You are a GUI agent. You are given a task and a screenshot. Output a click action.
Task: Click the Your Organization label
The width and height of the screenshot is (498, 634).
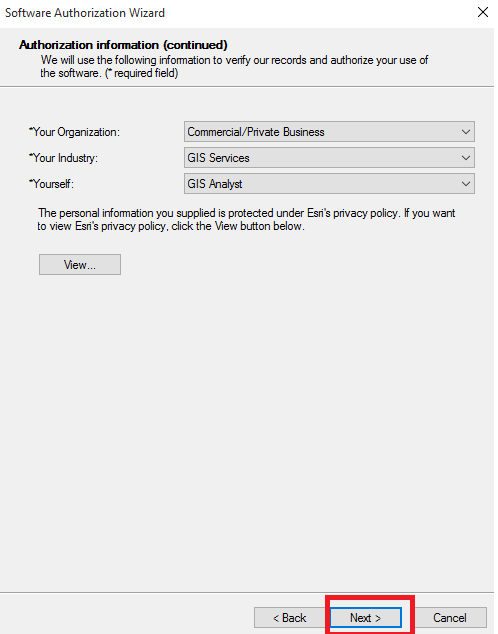tap(75, 133)
